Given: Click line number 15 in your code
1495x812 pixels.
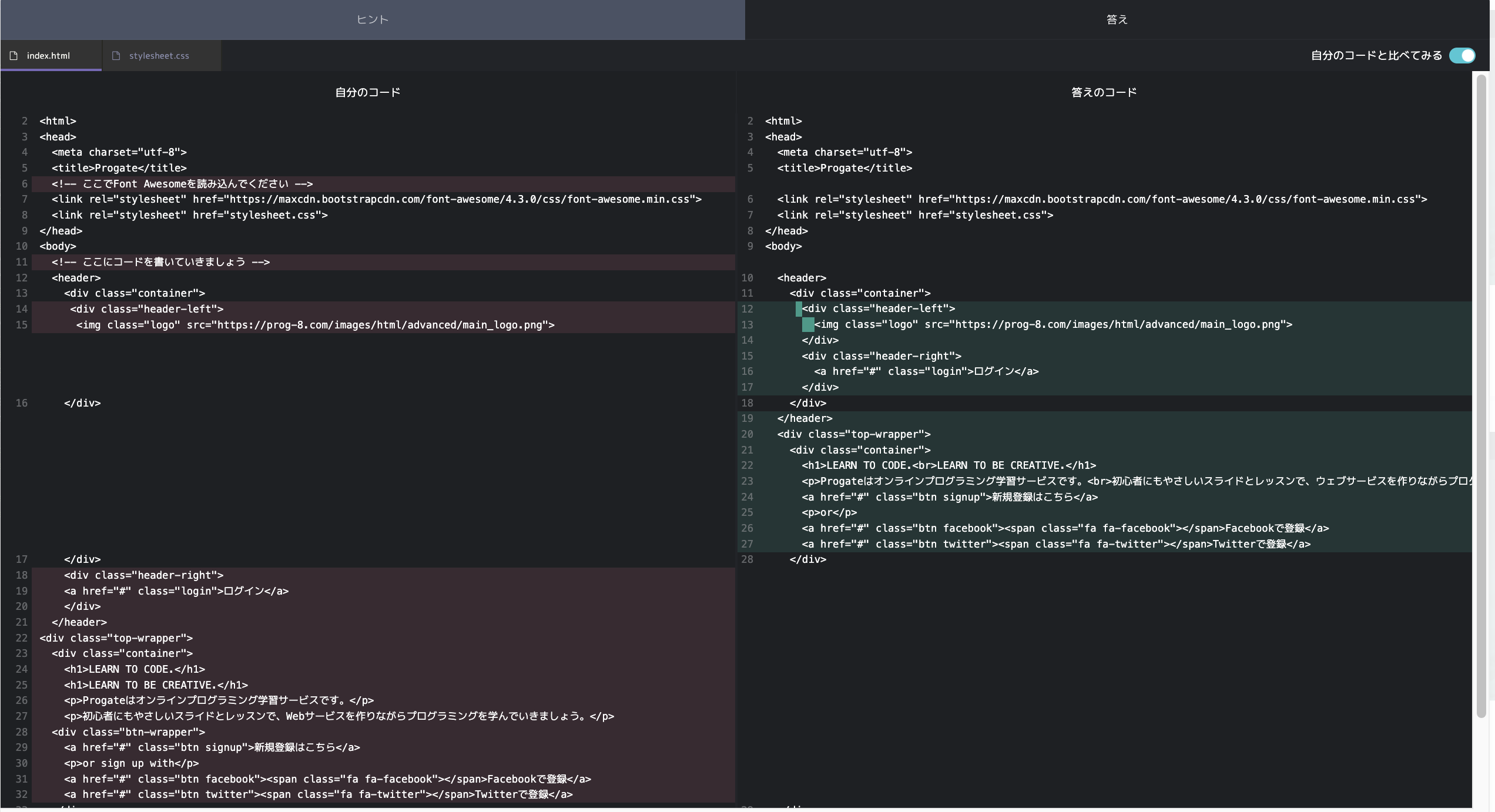Looking at the screenshot, I should 22,324.
